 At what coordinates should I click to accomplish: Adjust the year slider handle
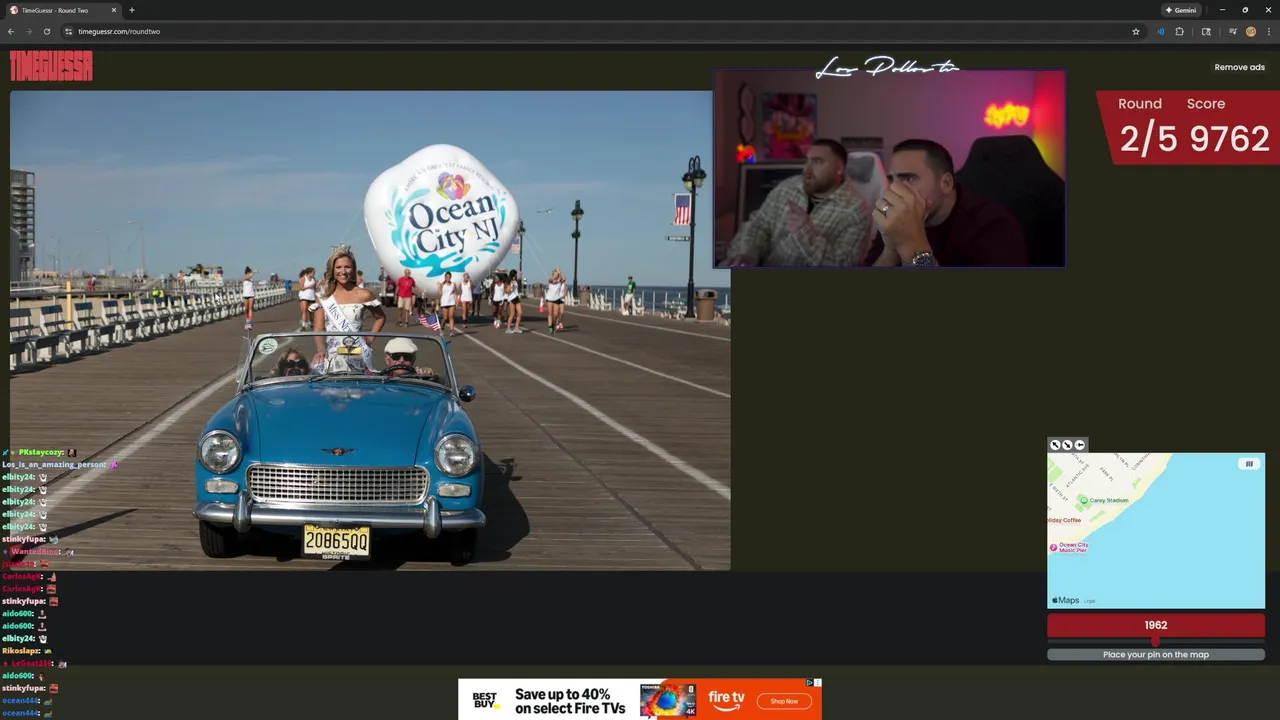[1155, 641]
